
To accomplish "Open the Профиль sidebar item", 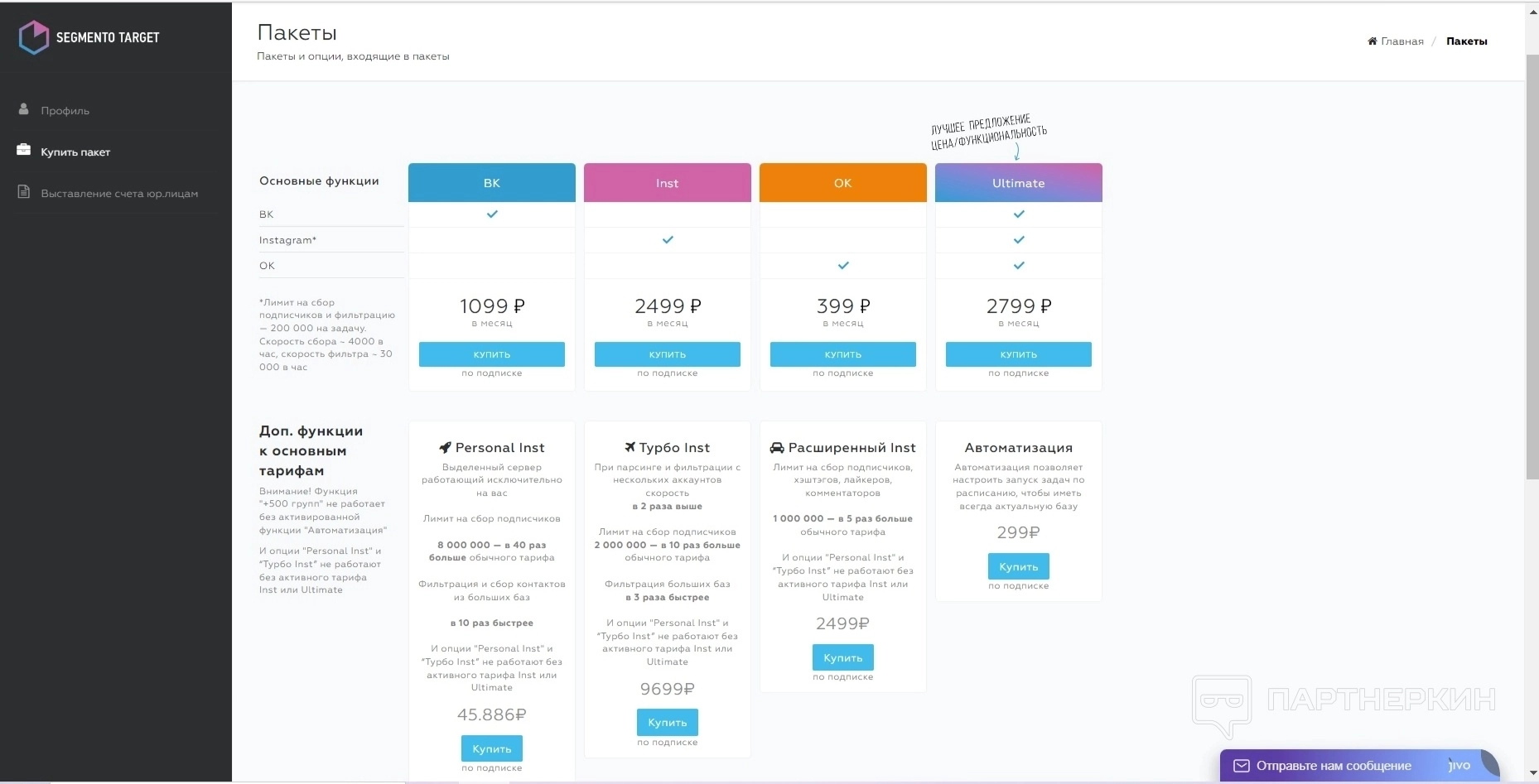I will pyautogui.click(x=65, y=111).
